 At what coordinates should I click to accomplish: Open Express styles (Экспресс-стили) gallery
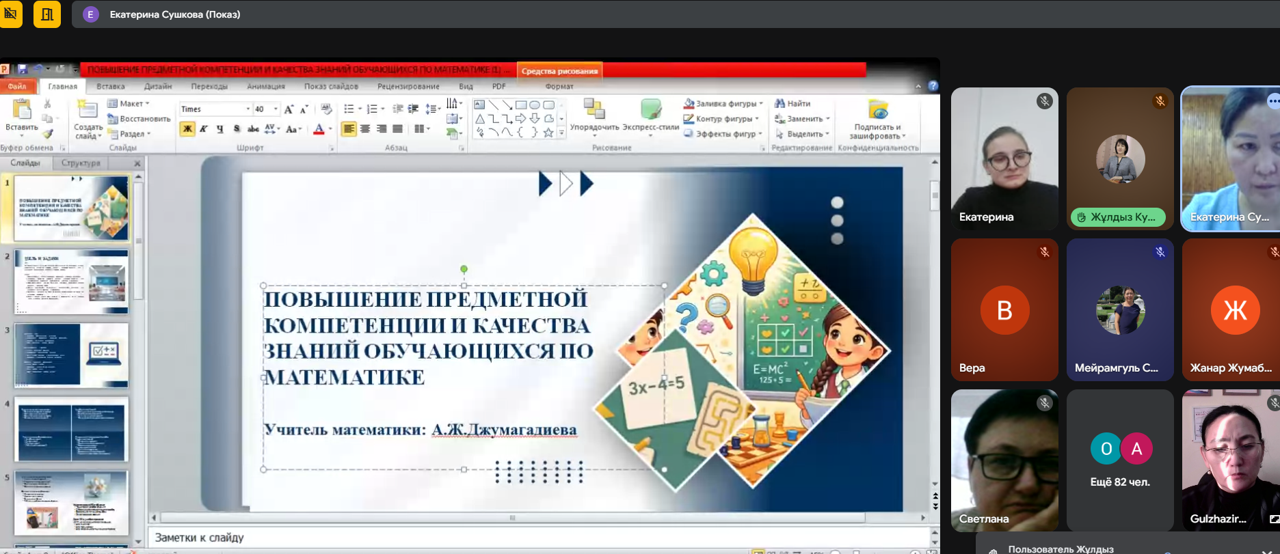[650, 110]
